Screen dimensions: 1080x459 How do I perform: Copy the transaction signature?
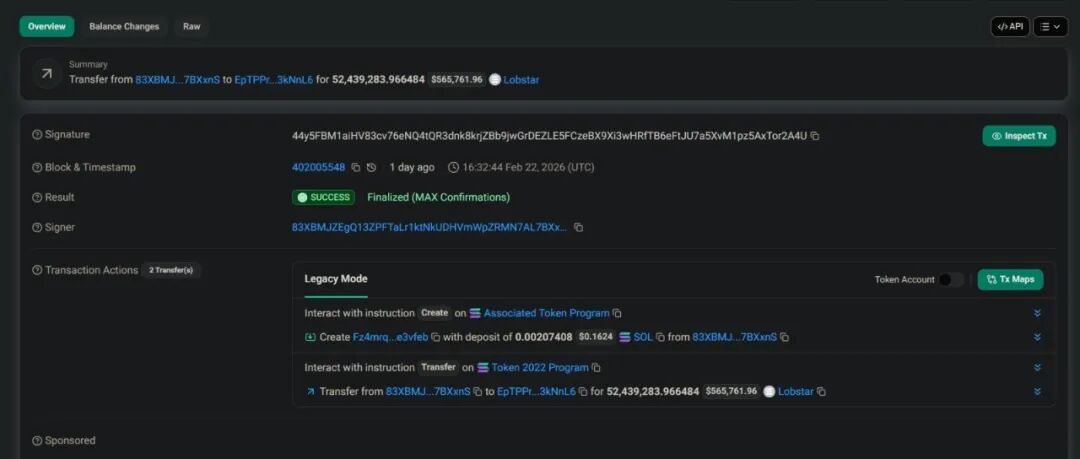[x=815, y=136]
